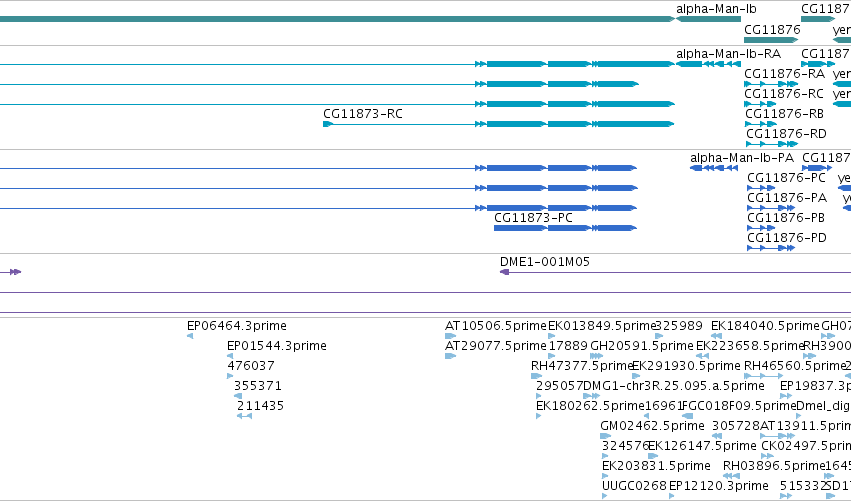Open EST feature 325989
This screenshot has height=501, width=851.
[x=659, y=336]
